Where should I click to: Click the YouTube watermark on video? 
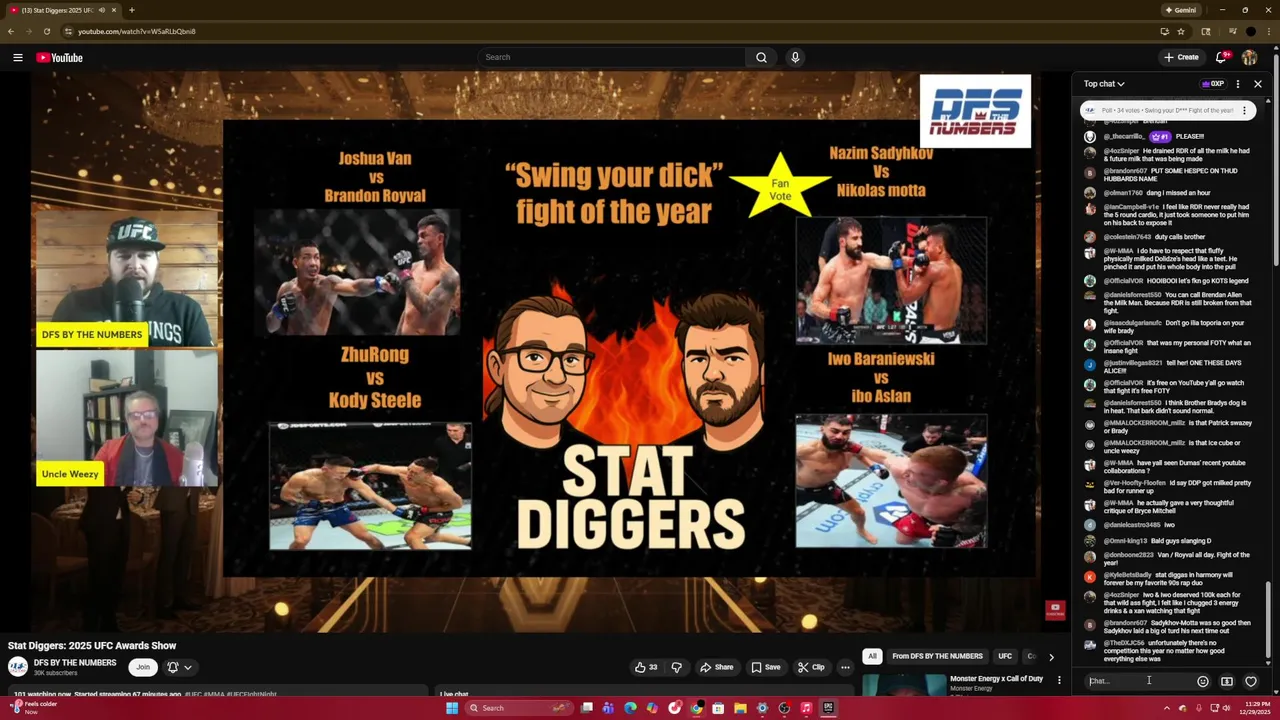coord(1055,610)
